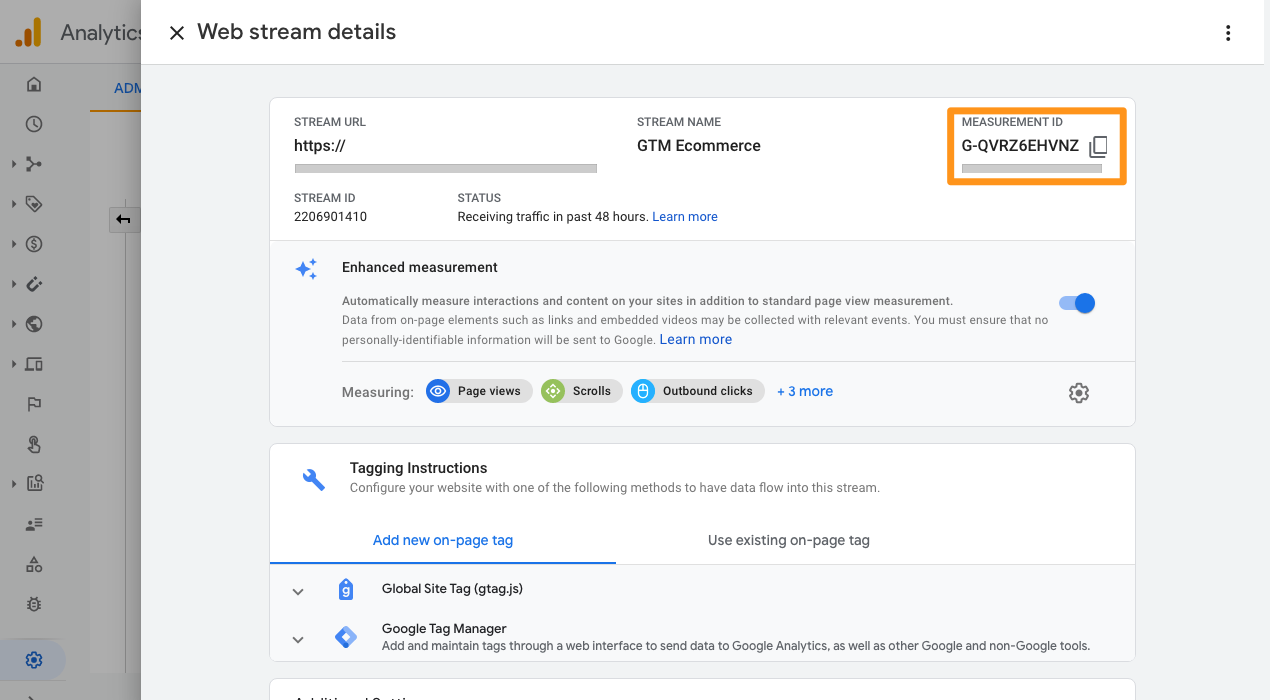Open the Events flag icon in sidebar
The width and height of the screenshot is (1270, 700).
point(34,404)
